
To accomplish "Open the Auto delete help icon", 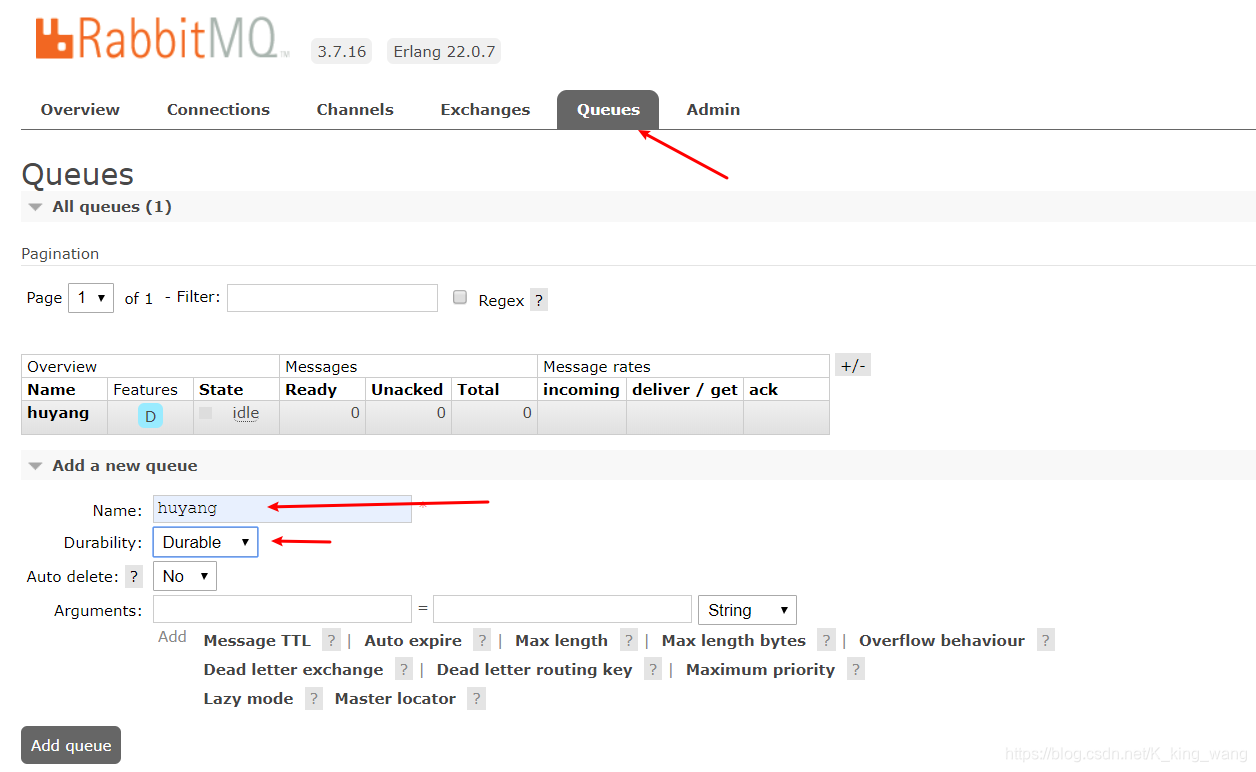I will (x=134, y=576).
